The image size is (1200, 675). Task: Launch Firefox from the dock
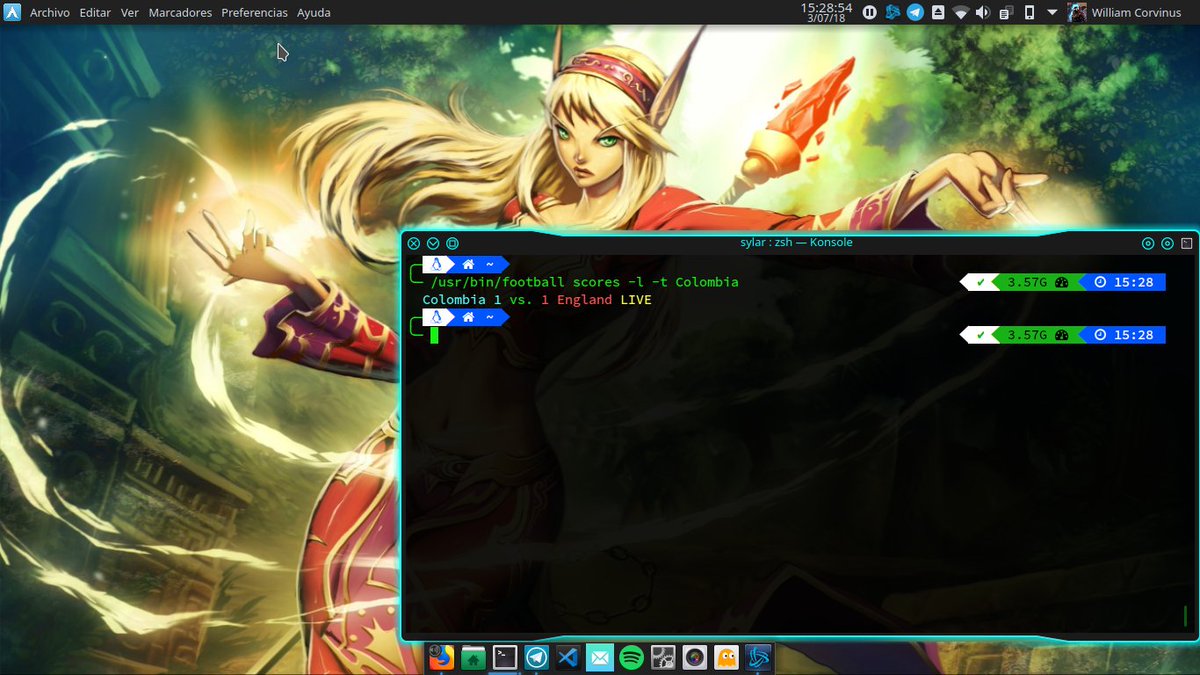click(x=441, y=657)
